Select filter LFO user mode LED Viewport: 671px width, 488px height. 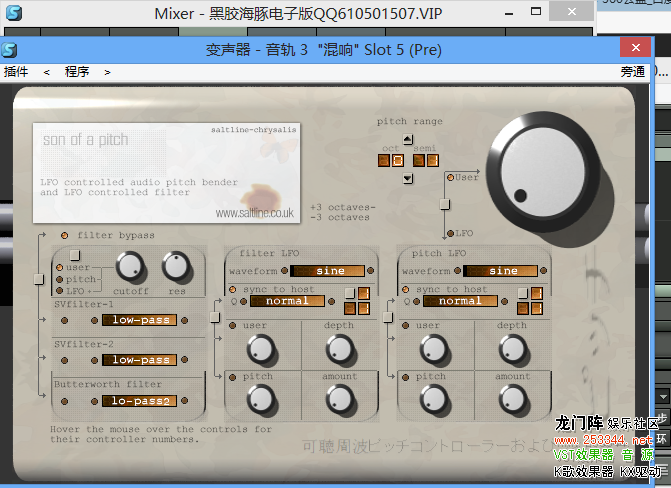click(232, 326)
